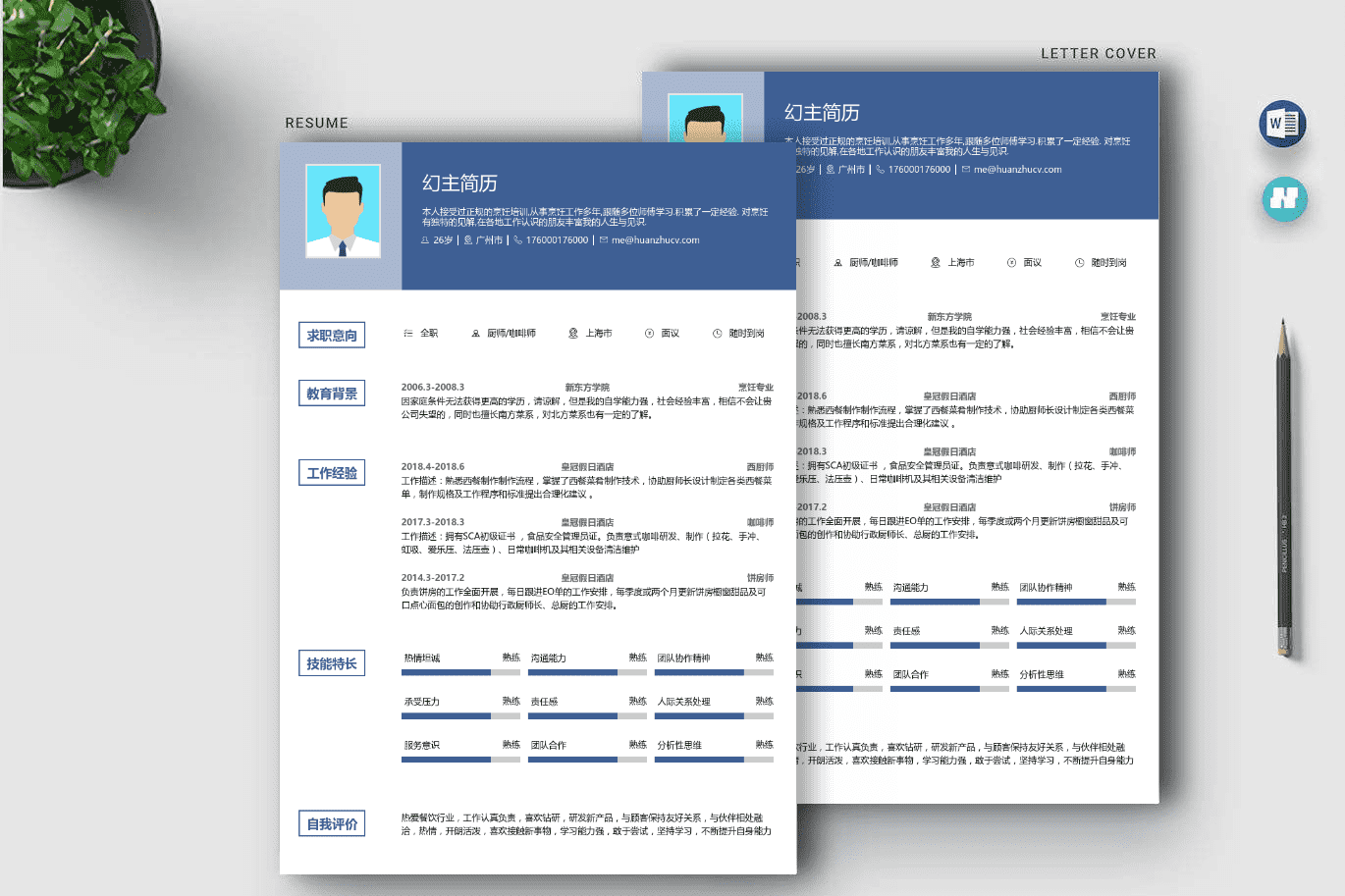Viewport: 1345px width, 896px height.
Task: Click the phone icon beside 176000176000 on front resume
Action: point(517,240)
